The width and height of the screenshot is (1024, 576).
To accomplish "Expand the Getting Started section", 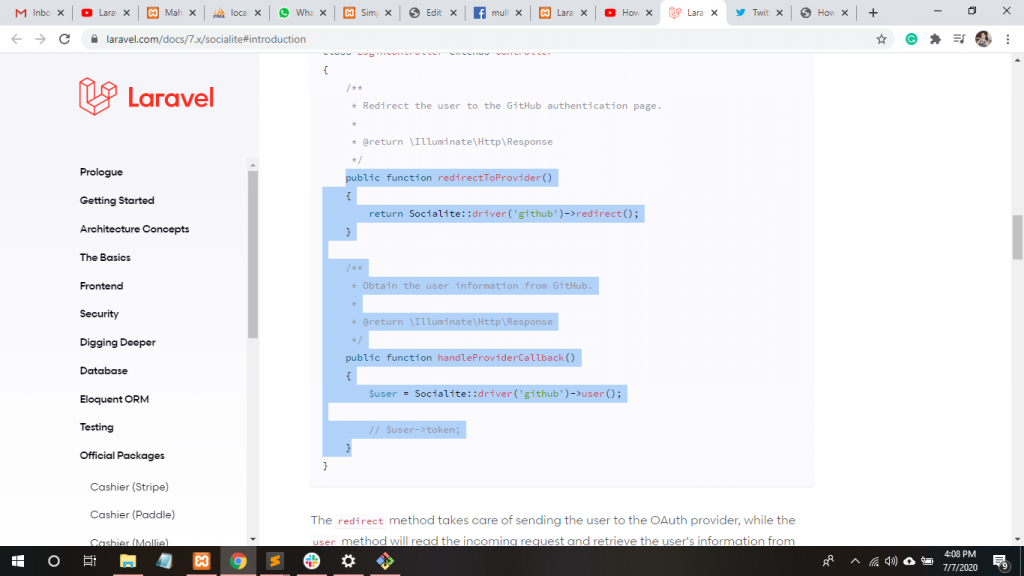I will 117,200.
